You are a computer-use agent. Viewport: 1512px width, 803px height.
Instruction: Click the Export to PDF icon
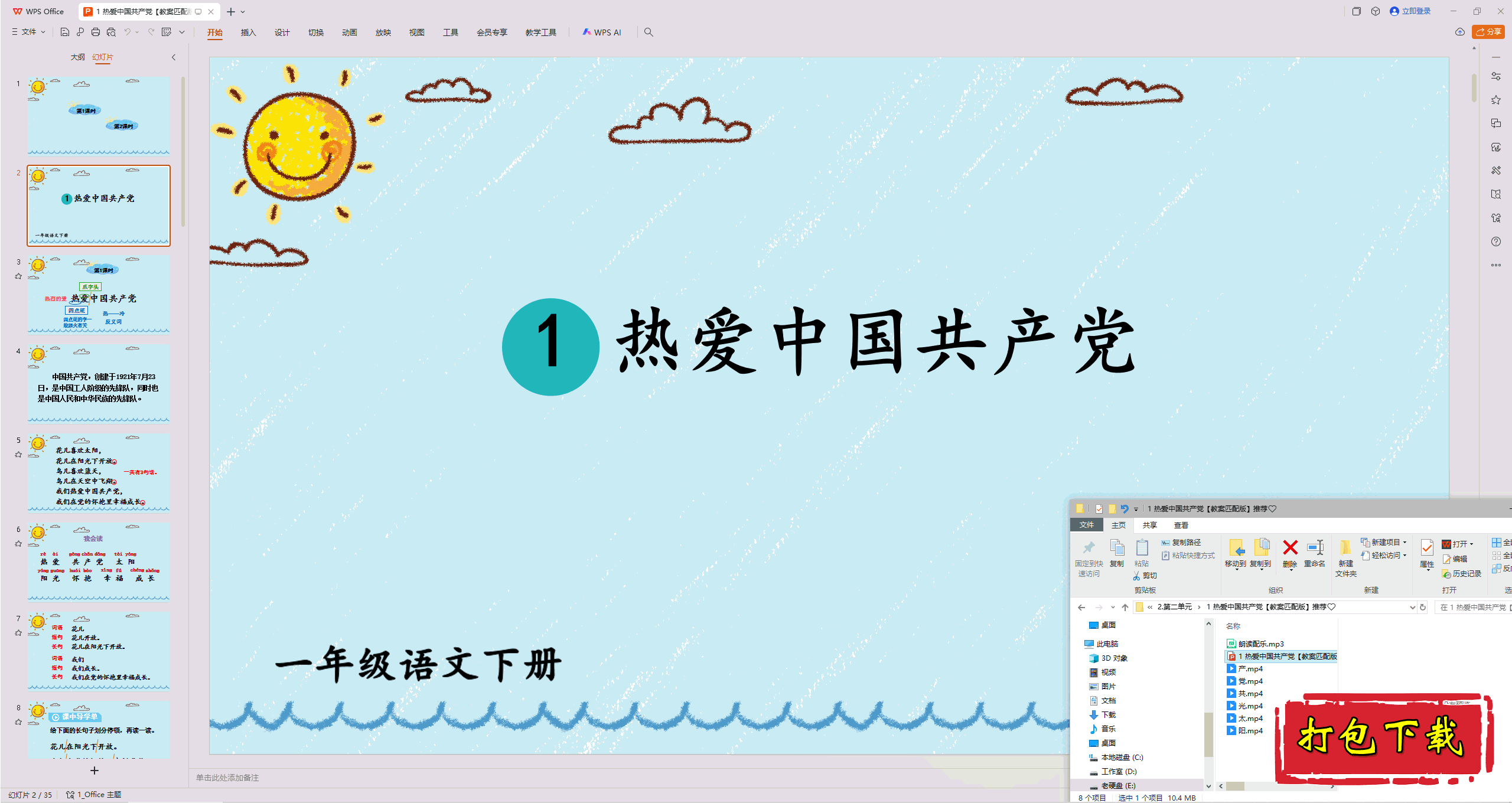tap(80, 32)
